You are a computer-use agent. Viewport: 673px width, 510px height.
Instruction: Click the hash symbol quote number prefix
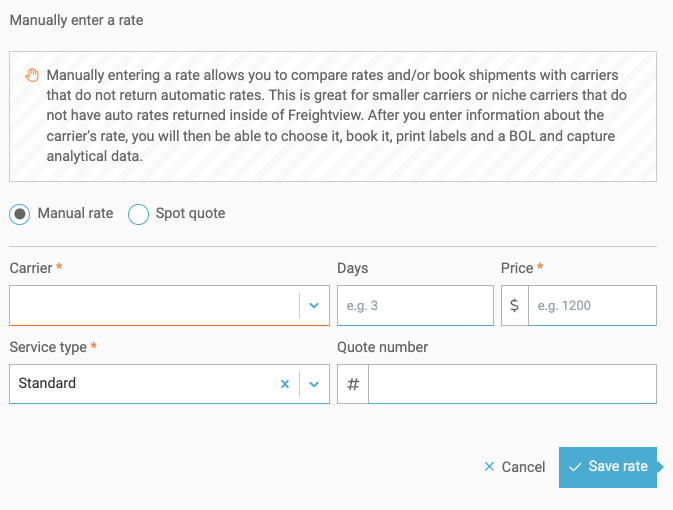[352, 383]
